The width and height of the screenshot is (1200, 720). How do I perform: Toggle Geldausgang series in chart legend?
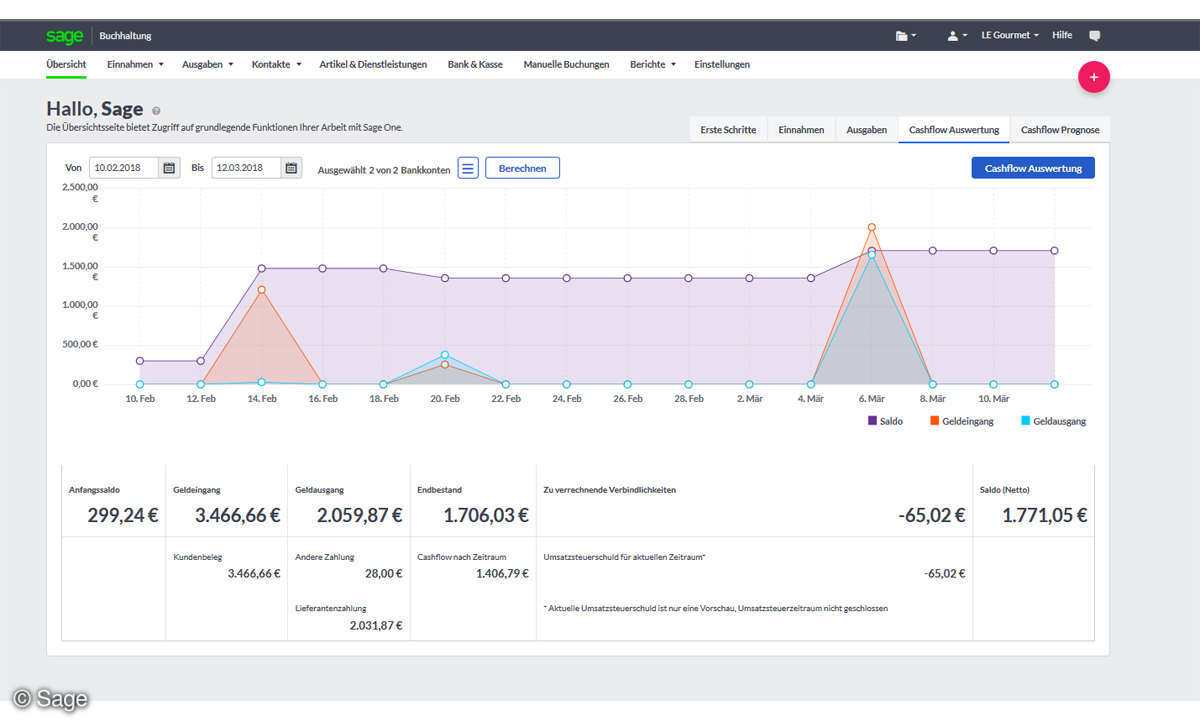click(1053, 421)
